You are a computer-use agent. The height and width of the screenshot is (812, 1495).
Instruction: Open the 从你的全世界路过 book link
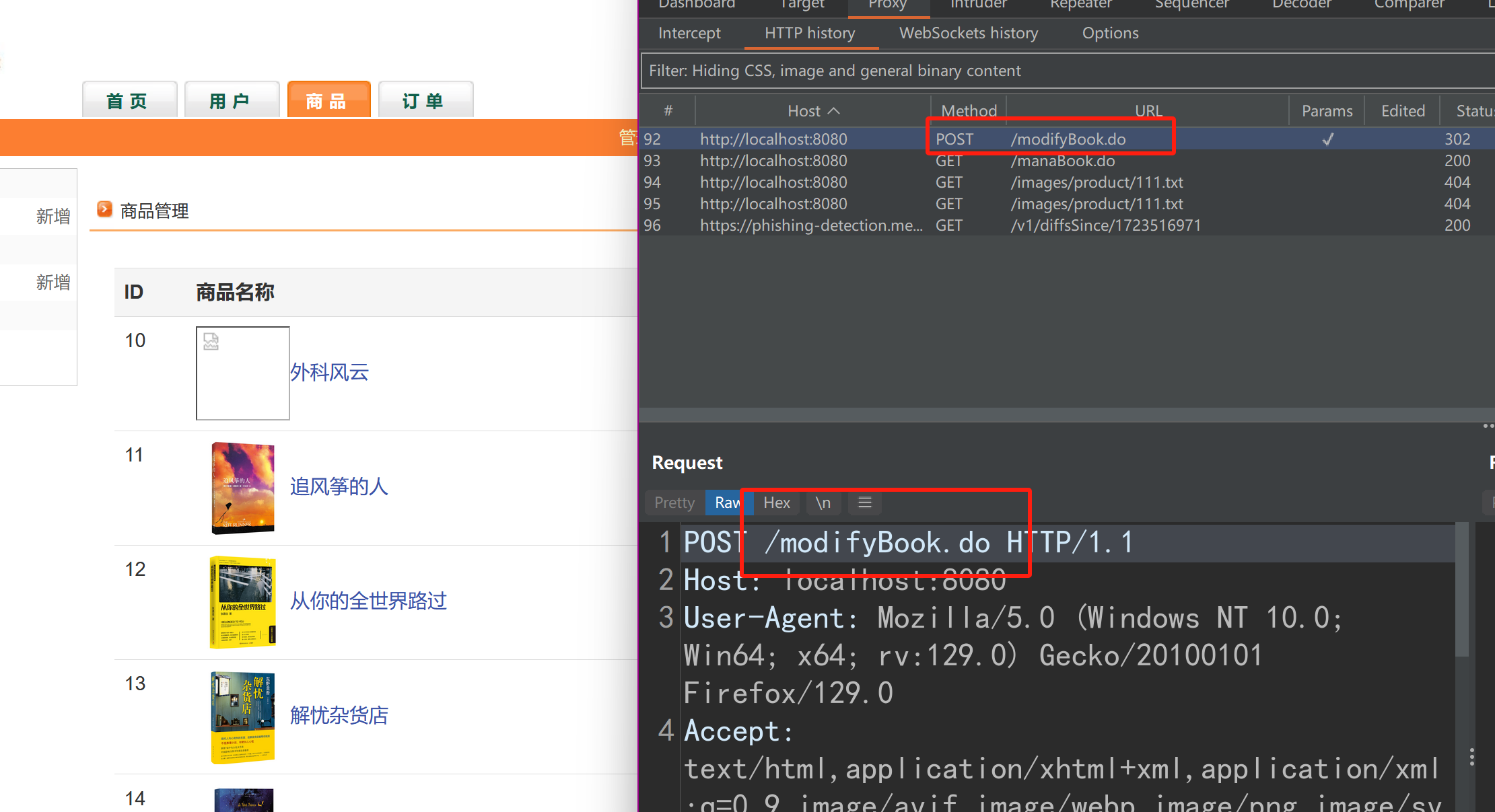[x=368, y=601]
